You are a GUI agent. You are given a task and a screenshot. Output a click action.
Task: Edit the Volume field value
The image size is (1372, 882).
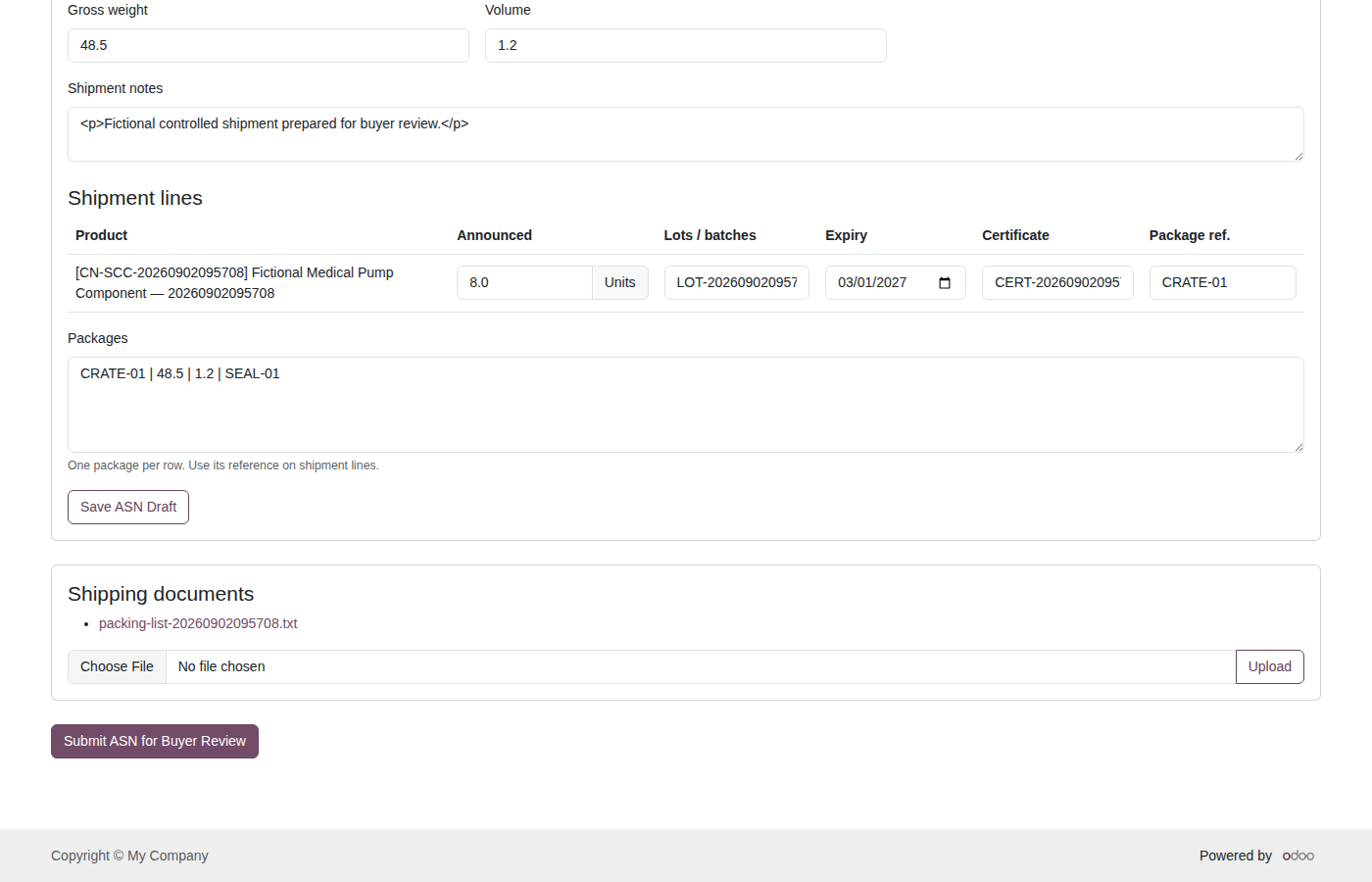point(686,45)
